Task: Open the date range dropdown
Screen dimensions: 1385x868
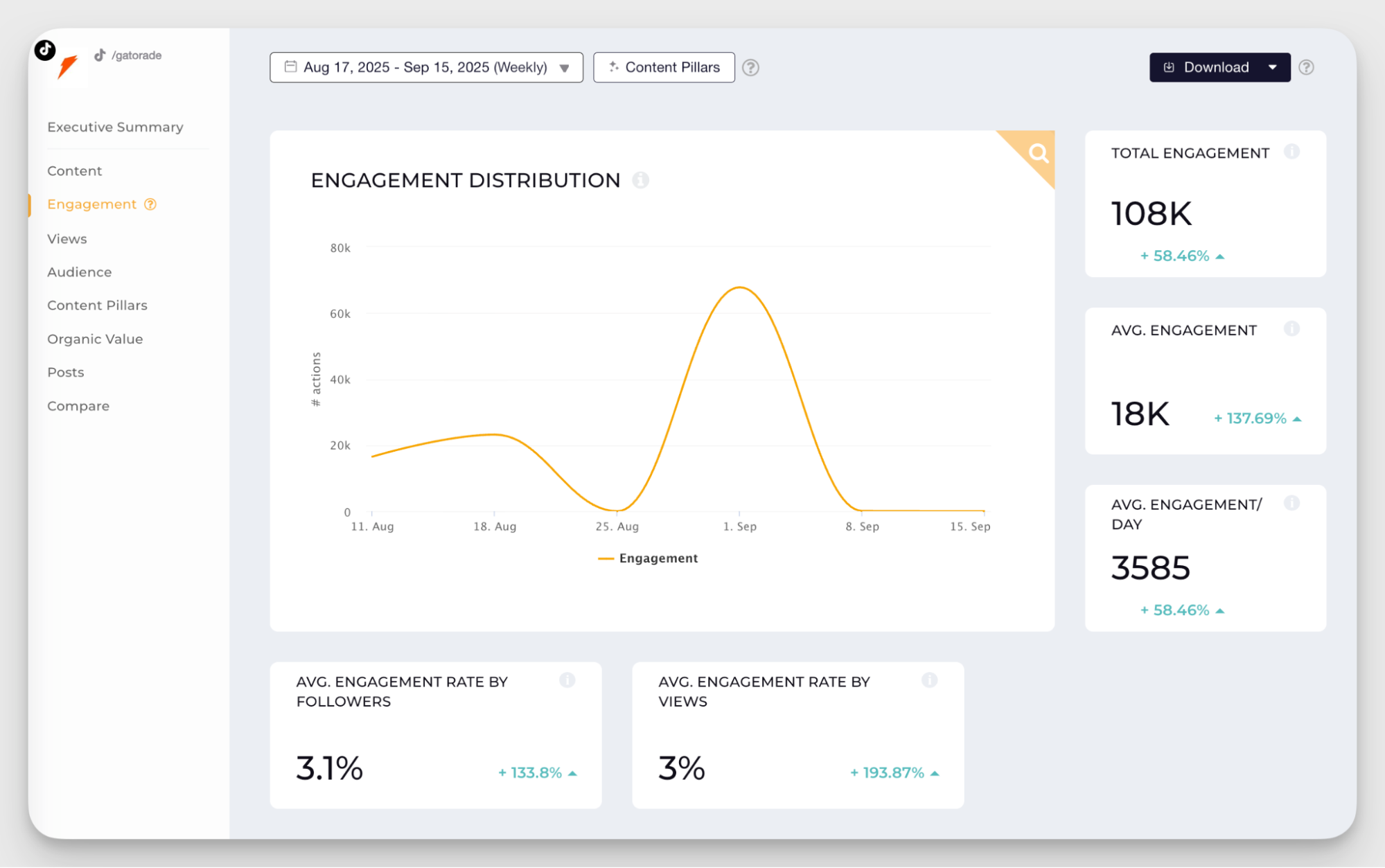Action: (426, 68)
